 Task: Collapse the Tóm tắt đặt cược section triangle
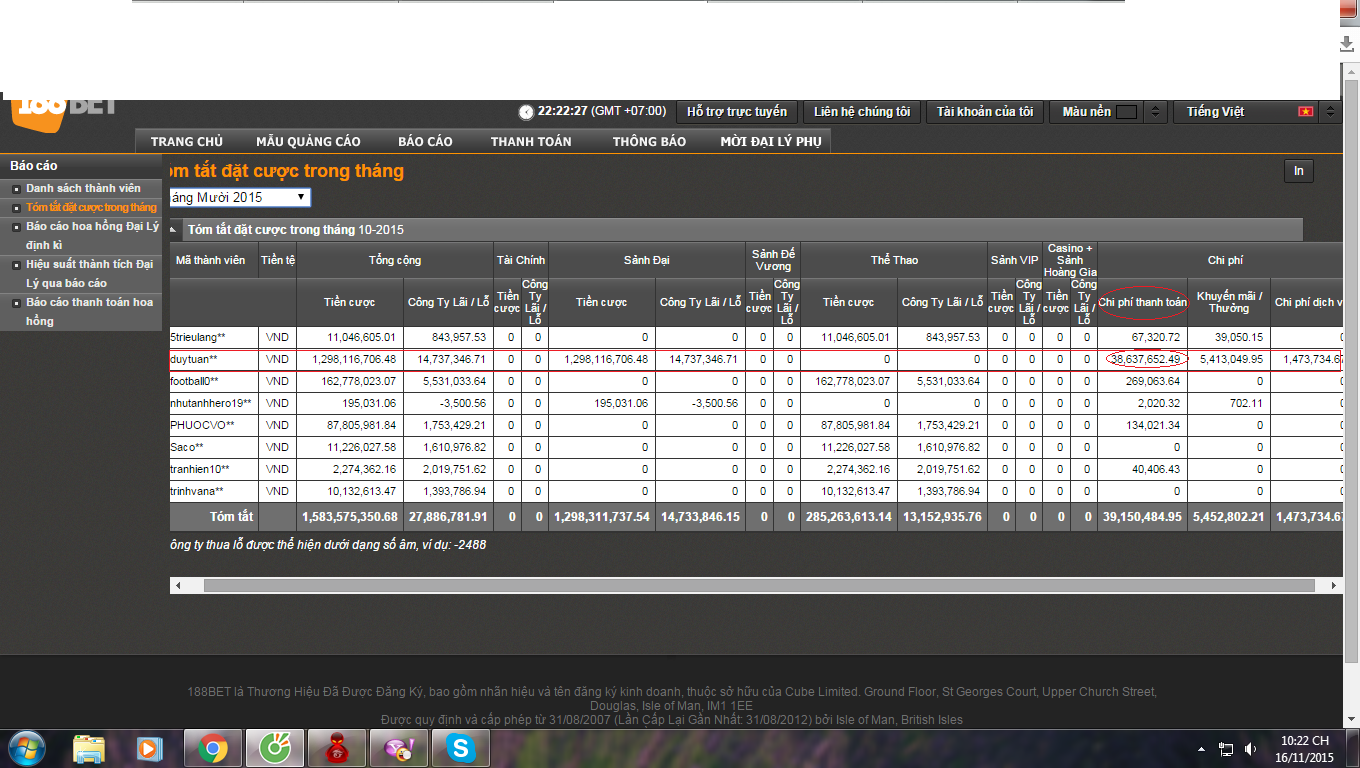[175, 230]
